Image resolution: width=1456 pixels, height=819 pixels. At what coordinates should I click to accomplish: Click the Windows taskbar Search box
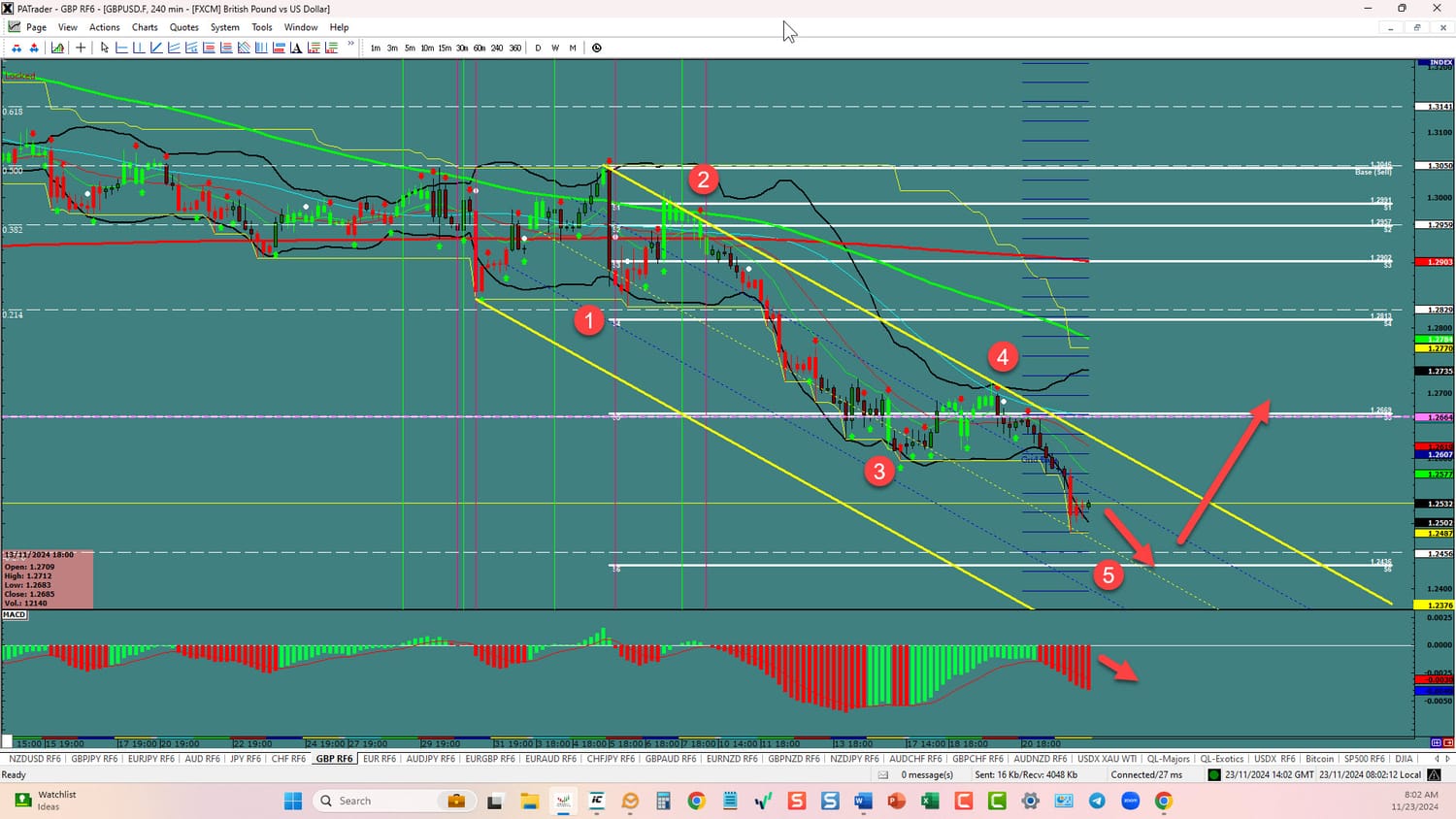point(394,801)
